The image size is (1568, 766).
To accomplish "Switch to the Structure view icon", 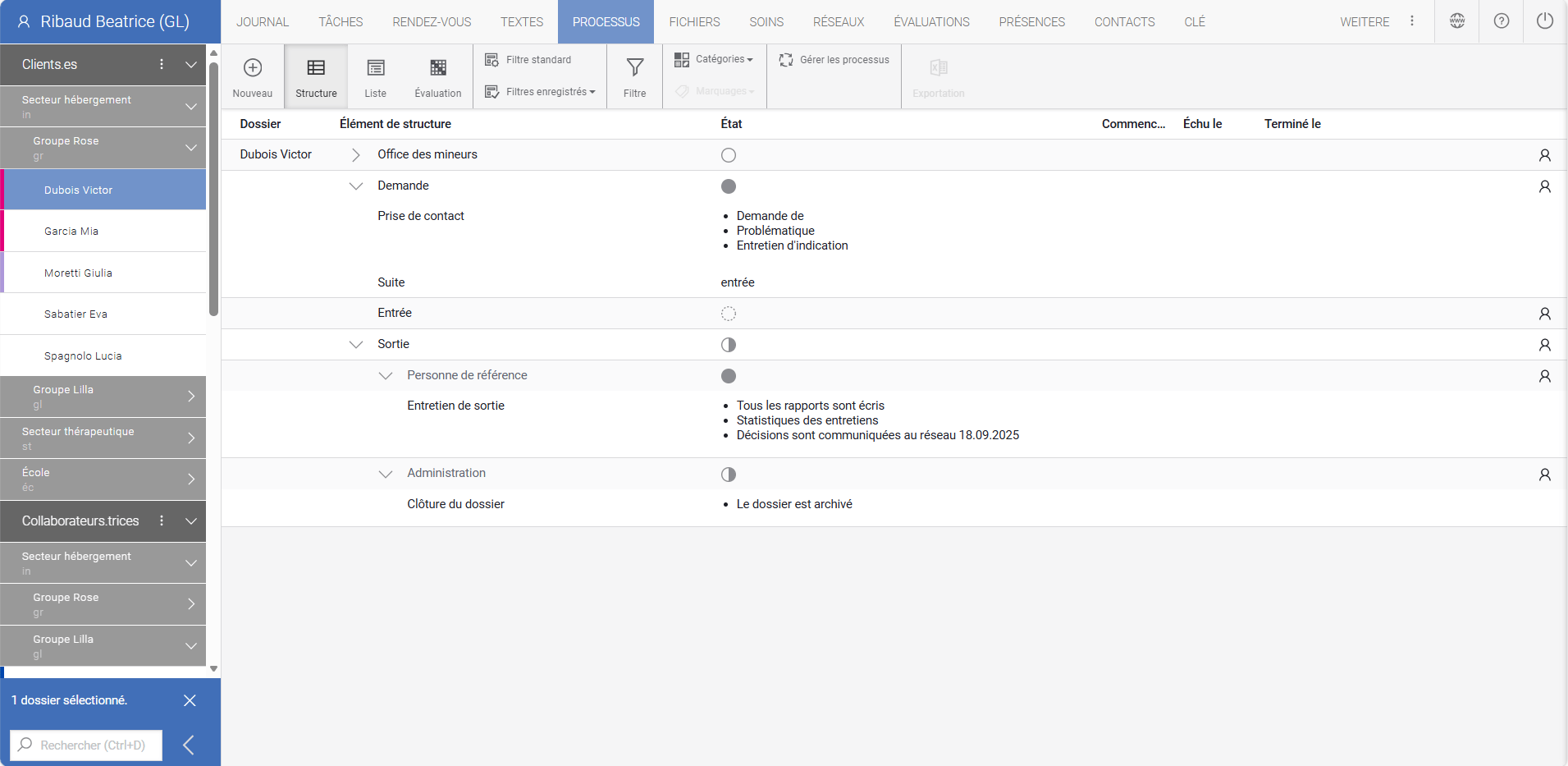I will 315,75.
